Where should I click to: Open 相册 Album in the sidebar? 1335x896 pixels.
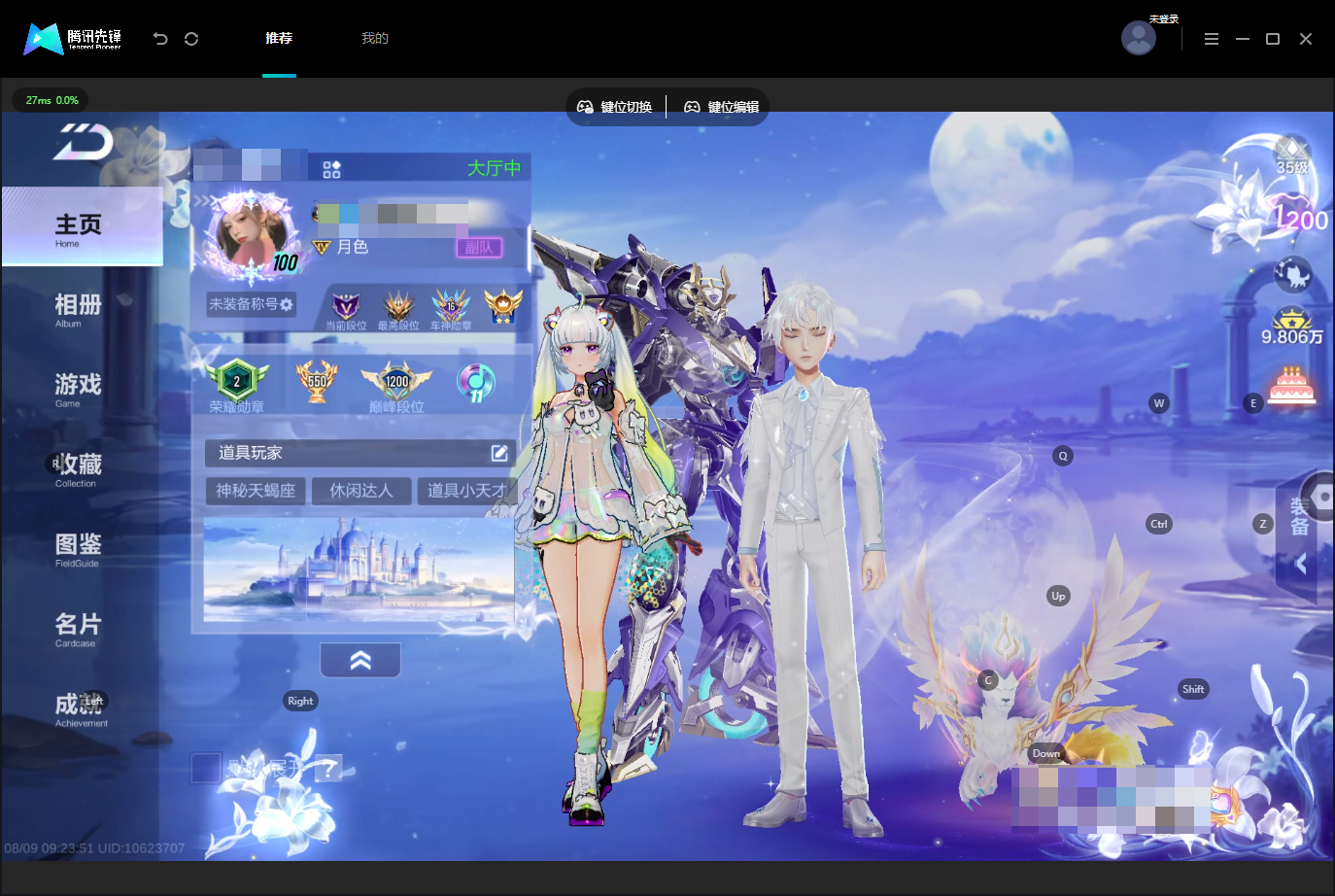tap(79, 309)
